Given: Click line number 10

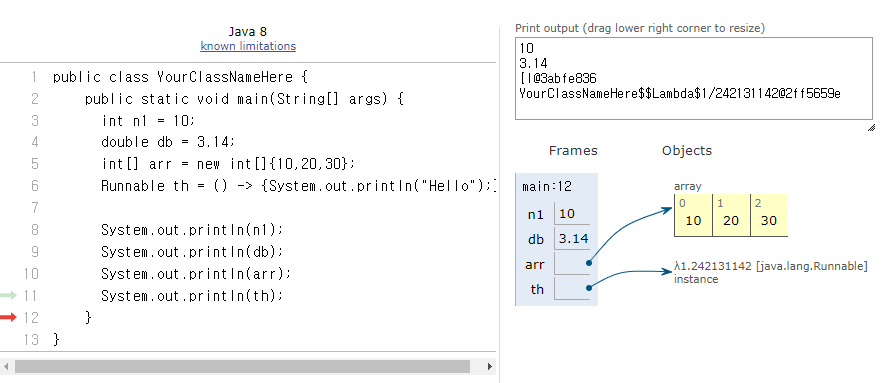Looking at the screenshot, I should click(31, 274).
